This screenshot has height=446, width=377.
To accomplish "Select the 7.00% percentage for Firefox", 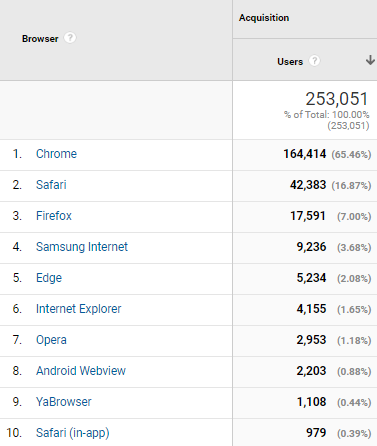I will 354,217.
